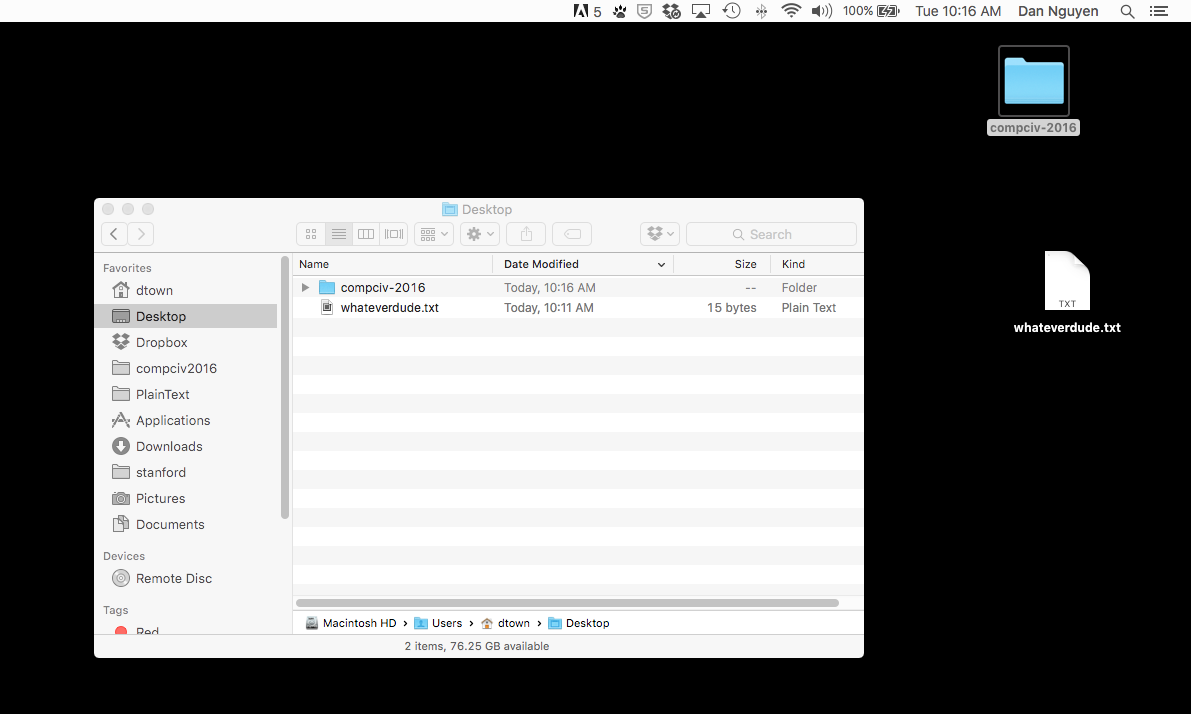Screen dimensions: 1191x714
Task: Open the Dropbox toolbar dropdown
Action: pyautogui.click(x=660, y=234)
